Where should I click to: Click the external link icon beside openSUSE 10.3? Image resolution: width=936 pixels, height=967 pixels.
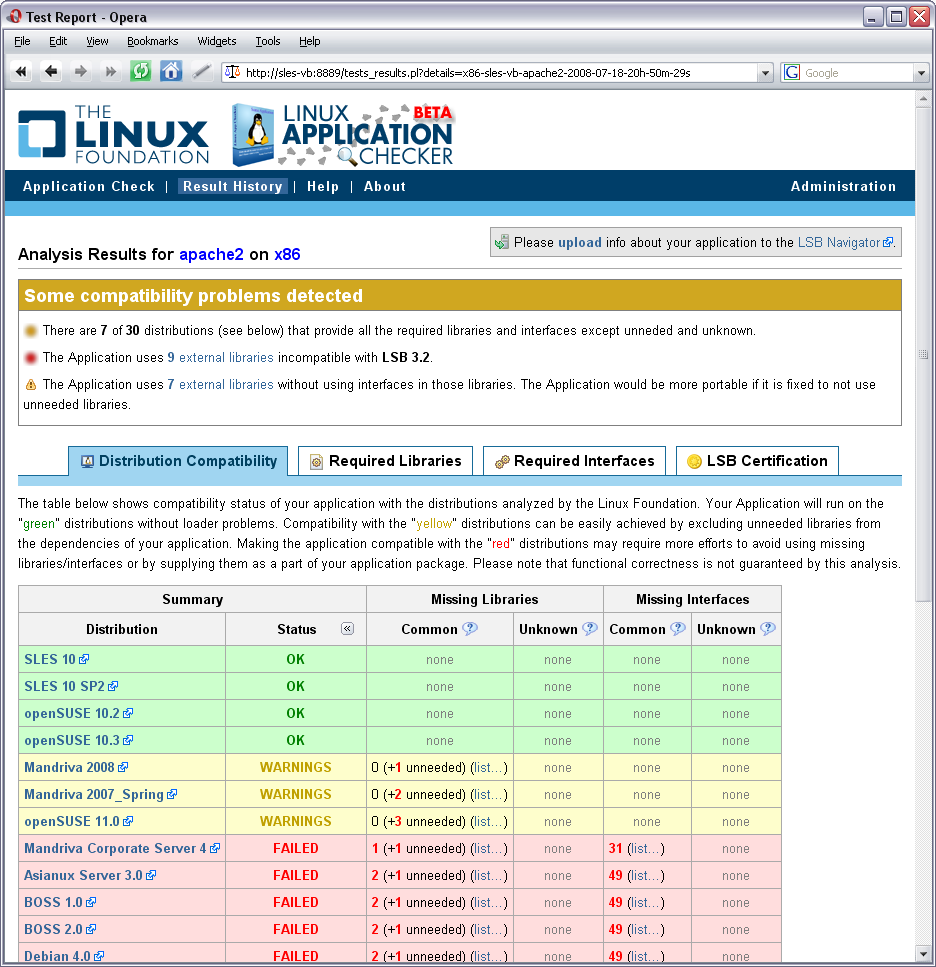(x=128, y=740)
